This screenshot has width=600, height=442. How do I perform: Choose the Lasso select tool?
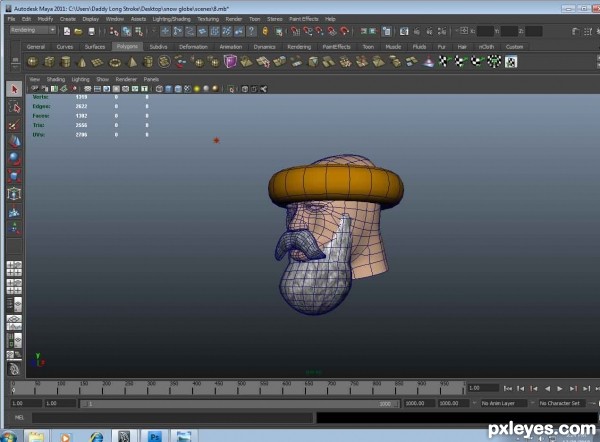pyautogui.click(x=14, y=108)
